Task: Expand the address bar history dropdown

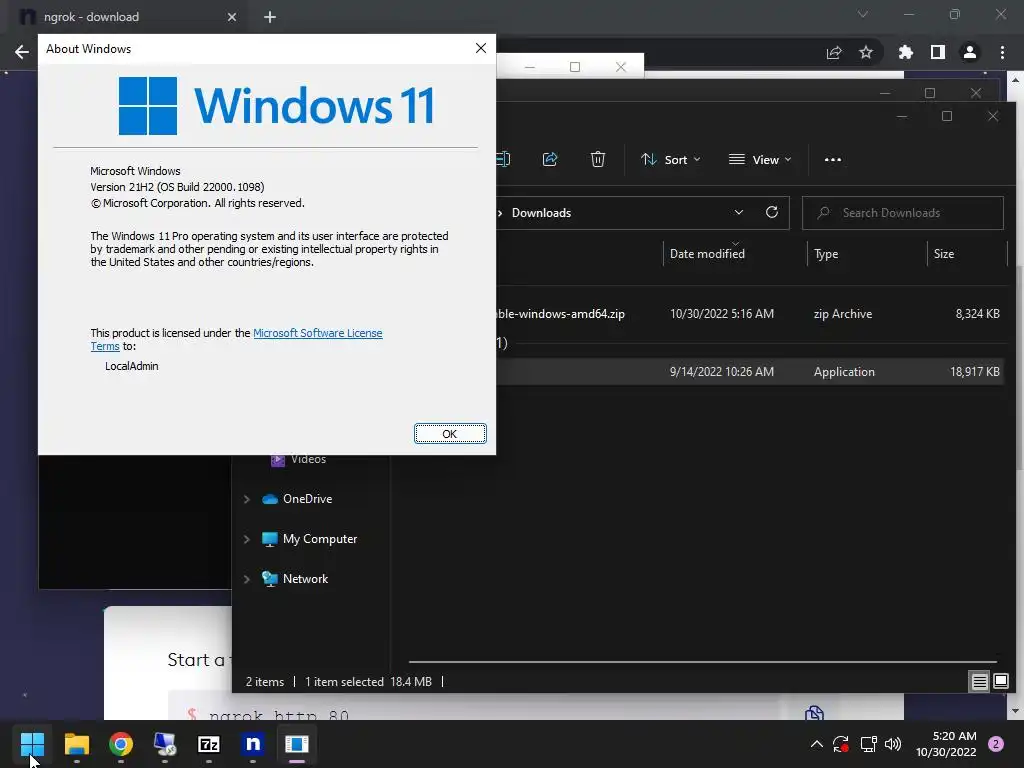Action: click(739, 212)
